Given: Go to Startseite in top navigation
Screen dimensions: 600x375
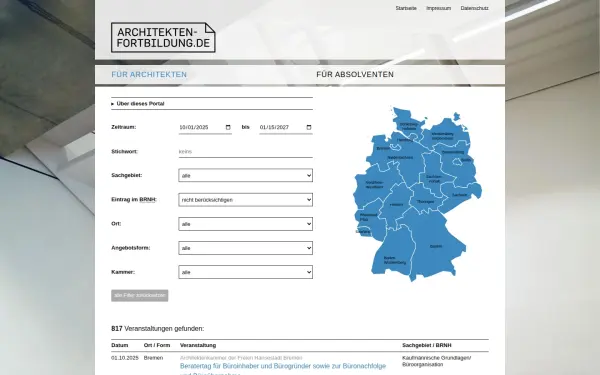Looking at the screenshot, I should (406, 8).
